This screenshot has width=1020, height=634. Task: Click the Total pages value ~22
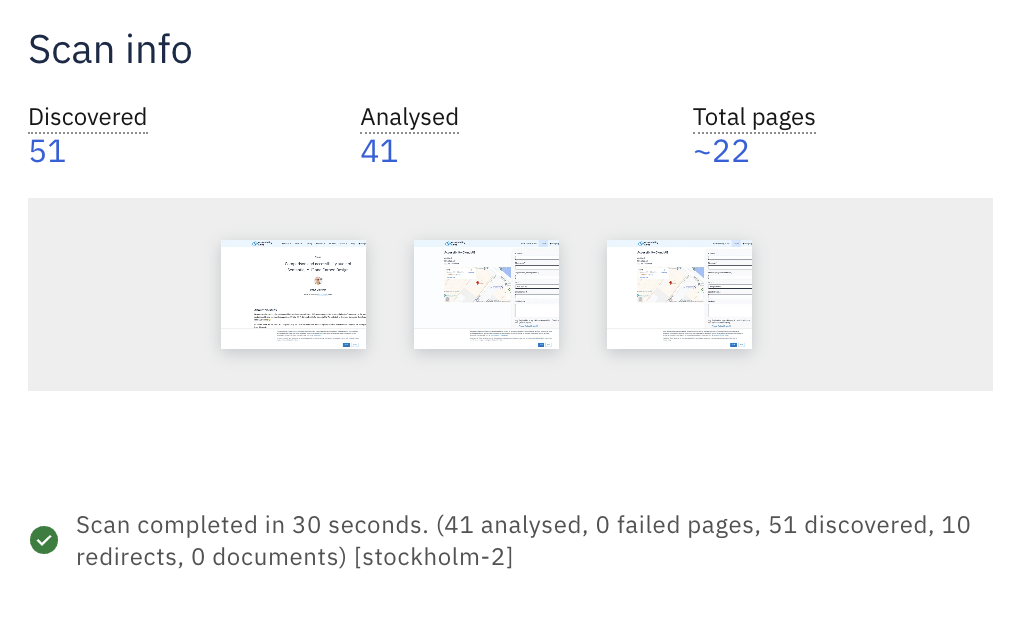[721, 152]
